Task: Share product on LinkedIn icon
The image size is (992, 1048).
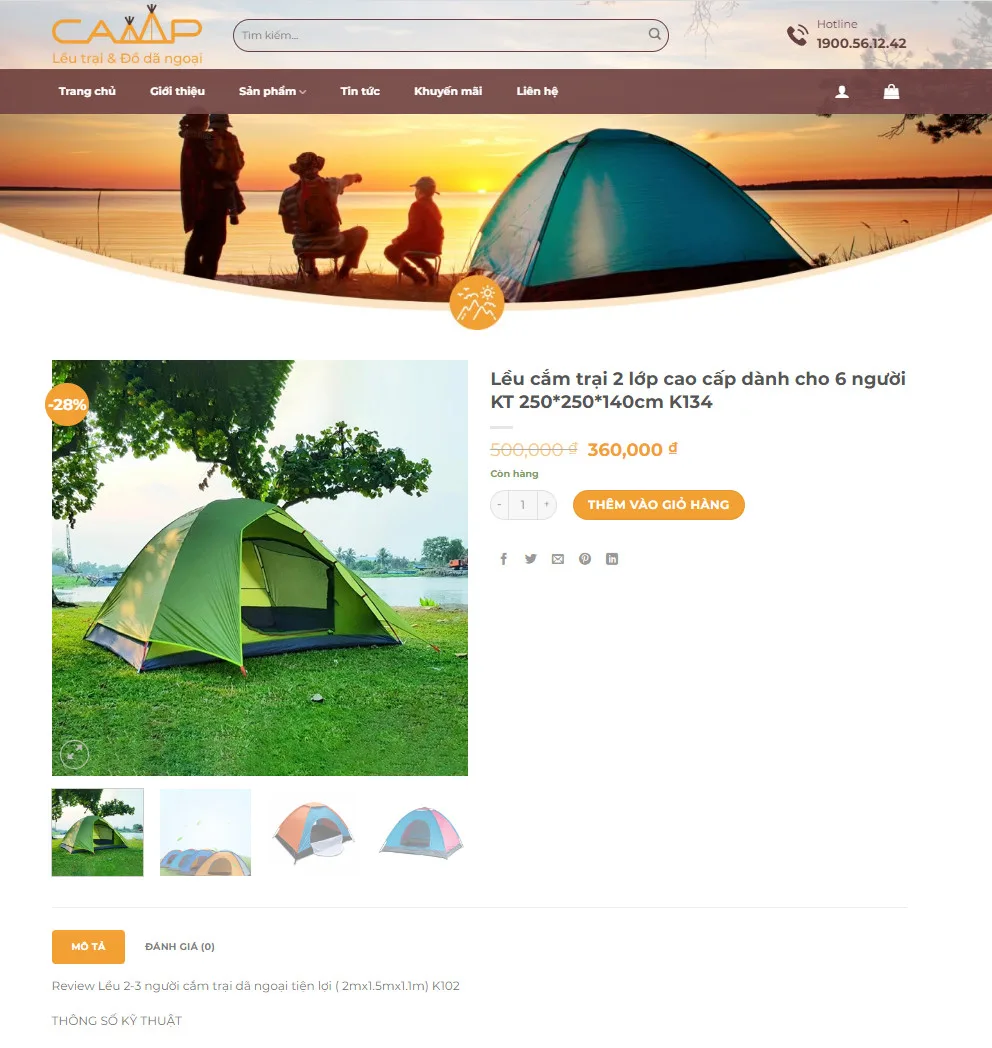Action: pyautogui.click(x=612, y=559)
